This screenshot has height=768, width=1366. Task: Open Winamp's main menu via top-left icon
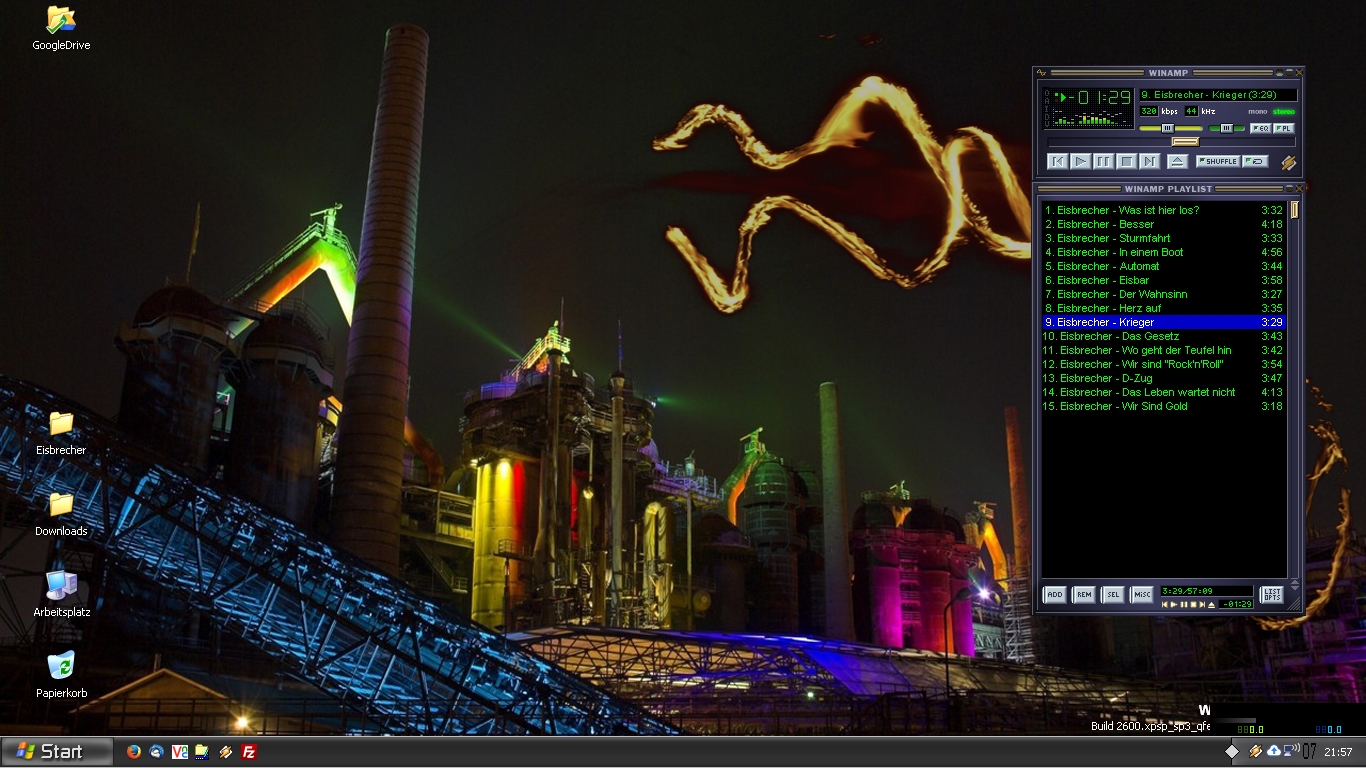pos(1042,73)
